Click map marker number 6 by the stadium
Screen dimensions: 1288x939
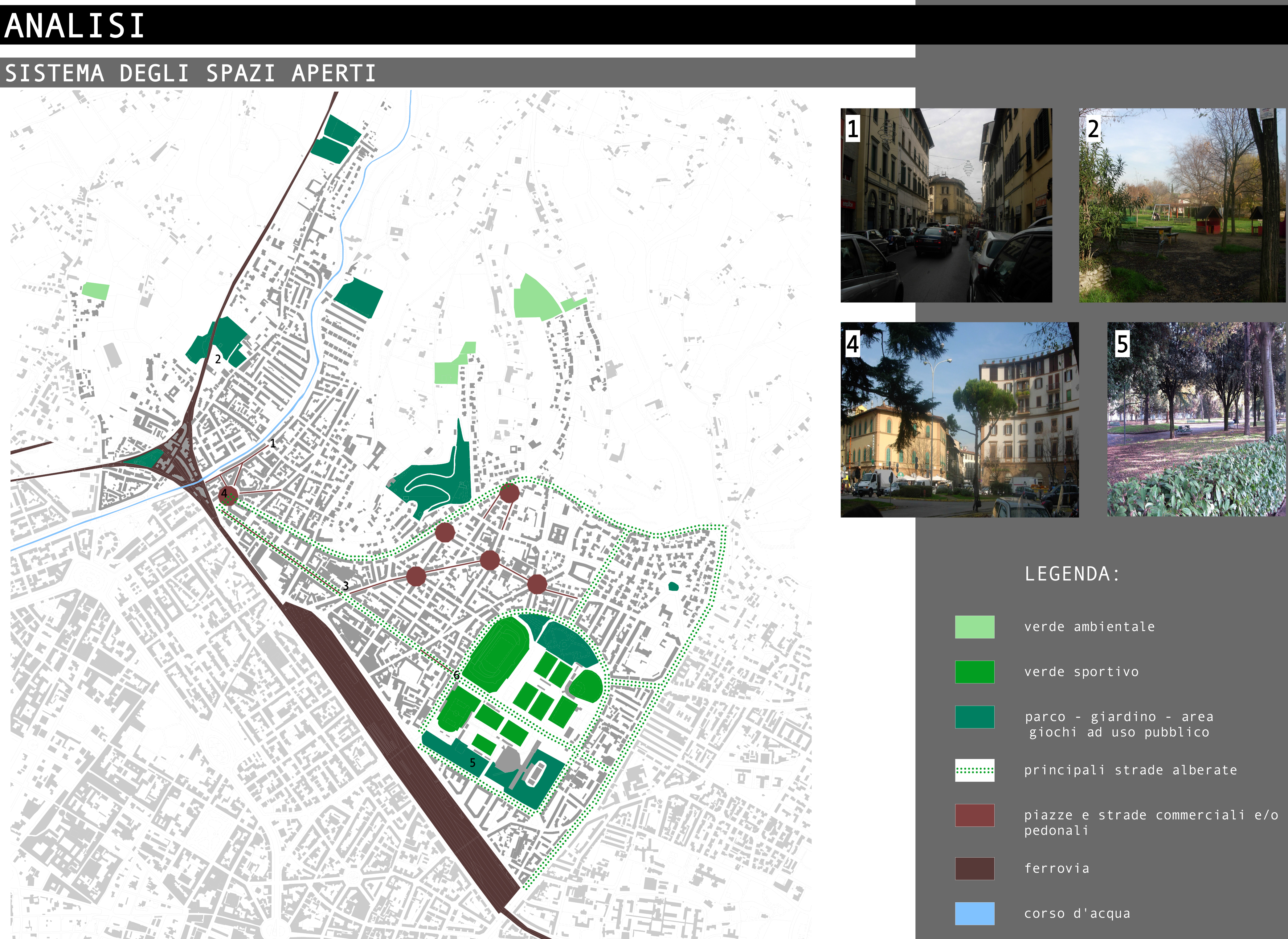tap(456, 675)
